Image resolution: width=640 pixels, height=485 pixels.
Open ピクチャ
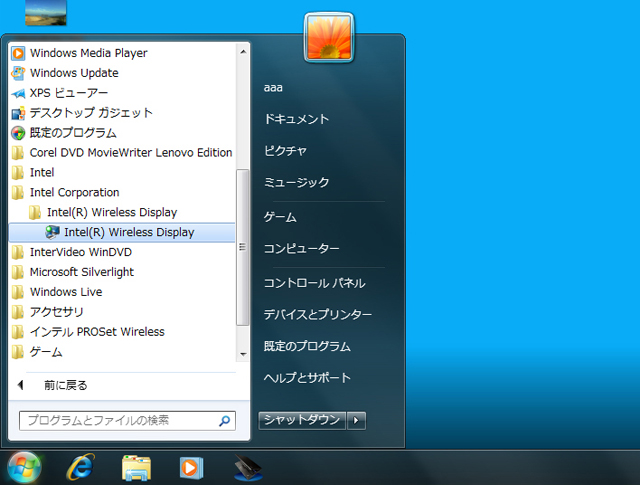tap(285, 151)
